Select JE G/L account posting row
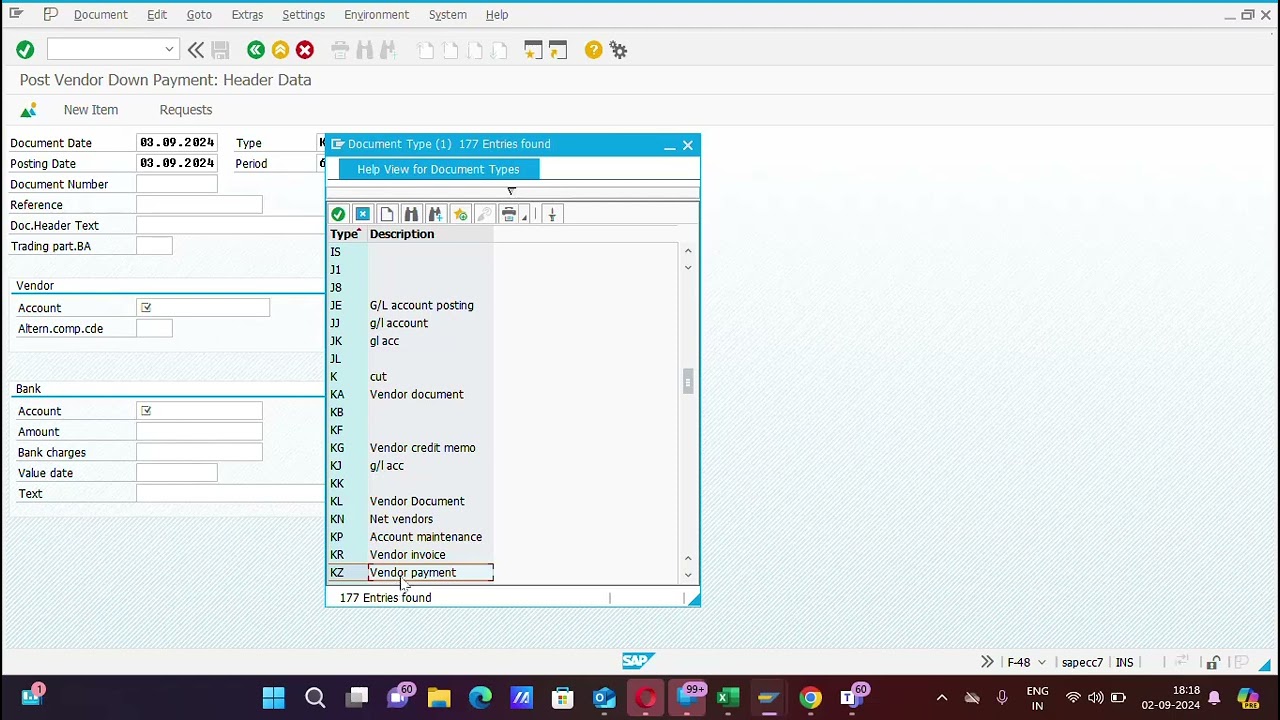Image resolution: width=1280 pixels, height=720 pixels. pyautogui.click(x=411, y=305)
